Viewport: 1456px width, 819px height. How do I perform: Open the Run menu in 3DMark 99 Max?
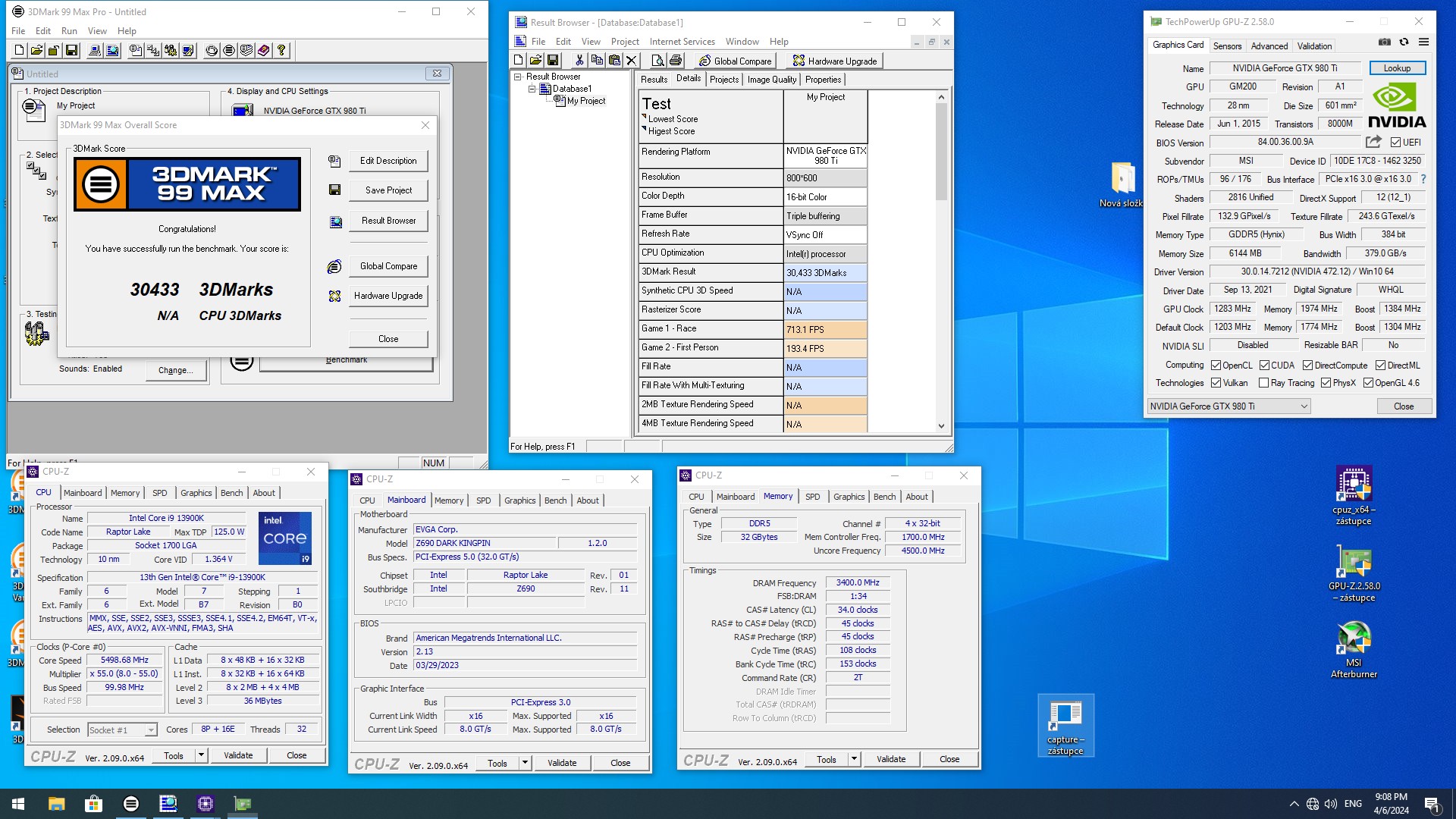pyautogui.click(x=69, y=31)
